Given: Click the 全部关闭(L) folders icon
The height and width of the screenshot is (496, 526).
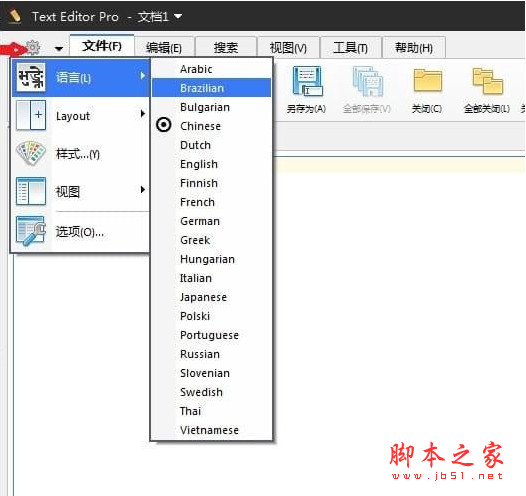Looking at the screenshot, I should tap(487, 81).
